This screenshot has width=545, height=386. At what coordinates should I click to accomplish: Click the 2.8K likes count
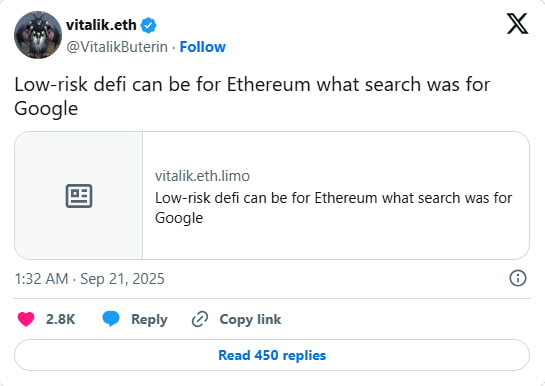pyautogui.click(x=60, y=319)
